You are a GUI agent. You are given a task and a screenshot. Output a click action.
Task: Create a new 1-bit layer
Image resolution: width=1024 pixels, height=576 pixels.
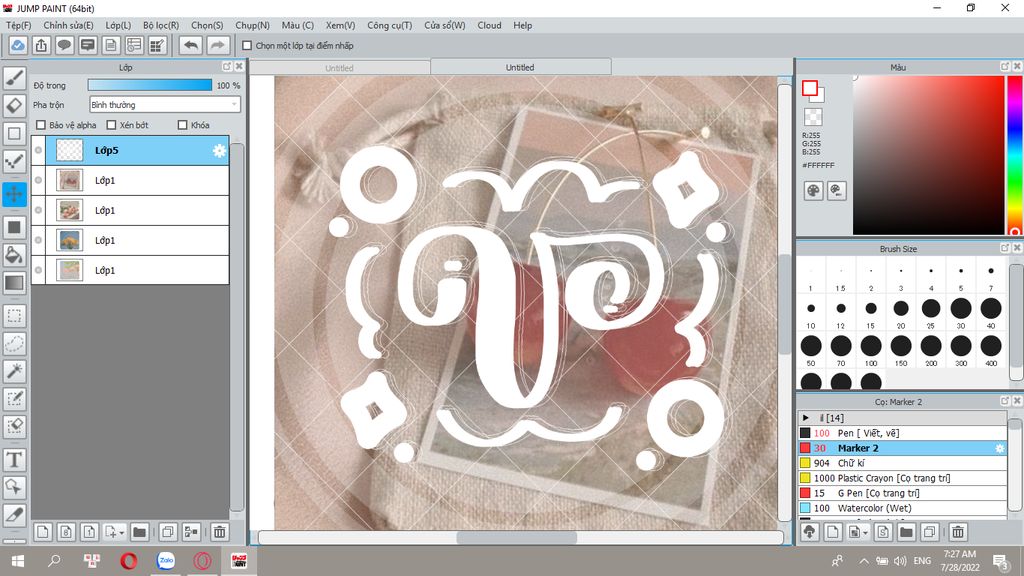coord(89,532)
